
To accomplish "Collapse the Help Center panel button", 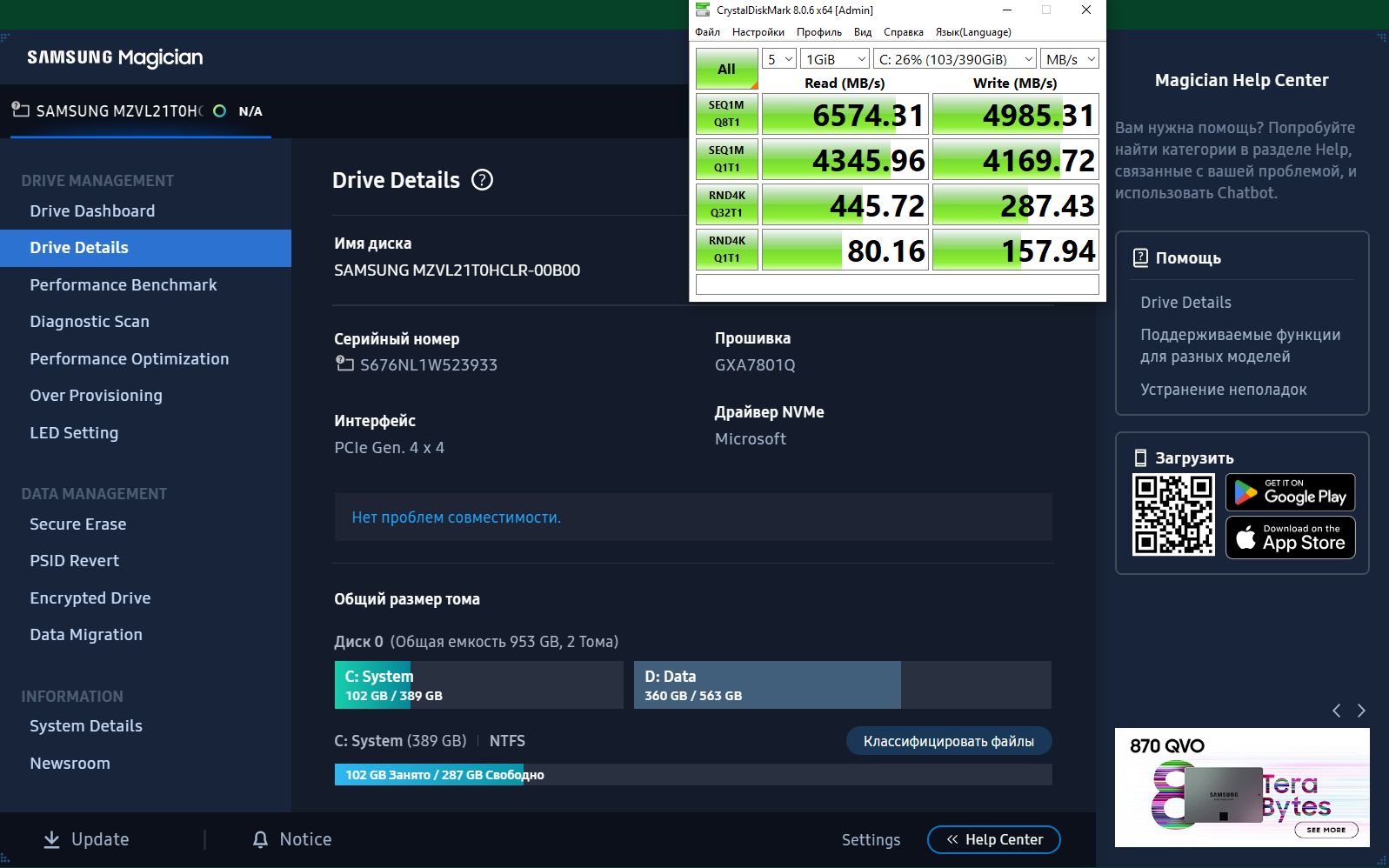I will coord(994,839).
